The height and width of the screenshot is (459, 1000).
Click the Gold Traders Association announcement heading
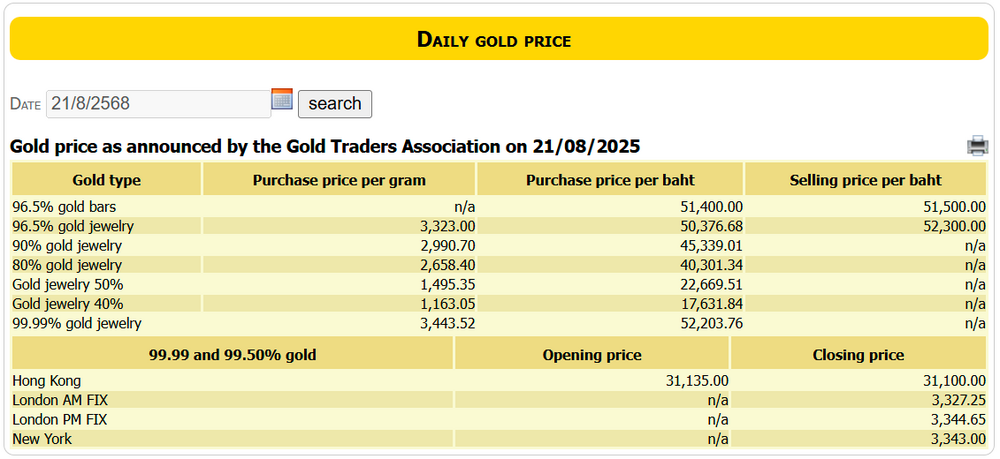pos(325,147)
